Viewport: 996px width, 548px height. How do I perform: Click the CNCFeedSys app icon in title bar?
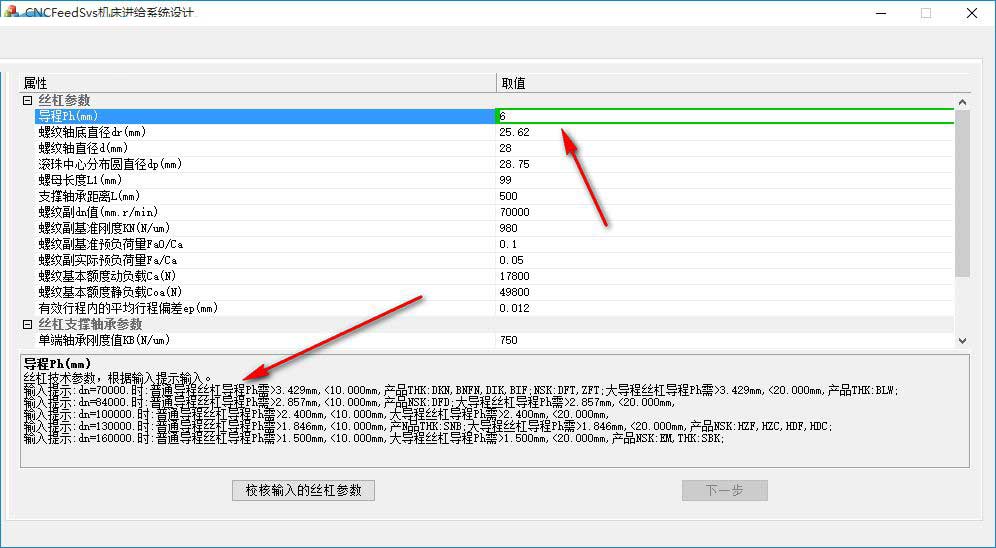click(11, 12)
